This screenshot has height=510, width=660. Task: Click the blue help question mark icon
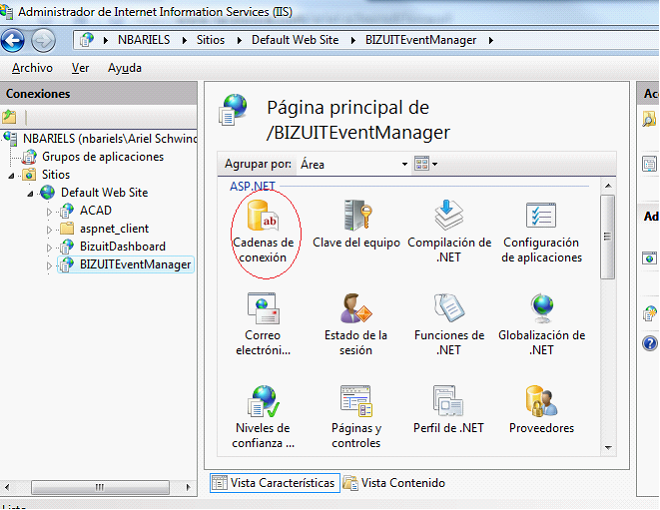[x=650, y=343]
